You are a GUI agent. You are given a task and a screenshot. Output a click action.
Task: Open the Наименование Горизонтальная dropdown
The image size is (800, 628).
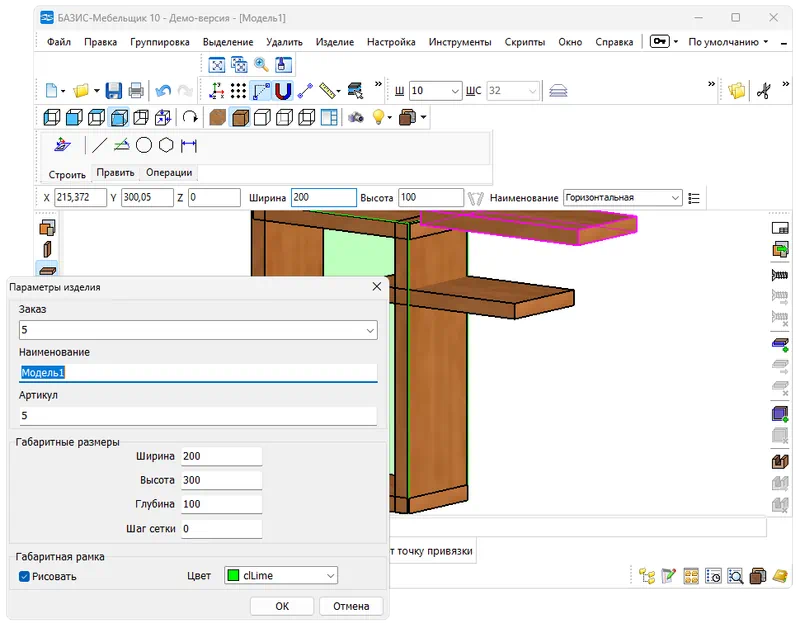click(675, 198)
